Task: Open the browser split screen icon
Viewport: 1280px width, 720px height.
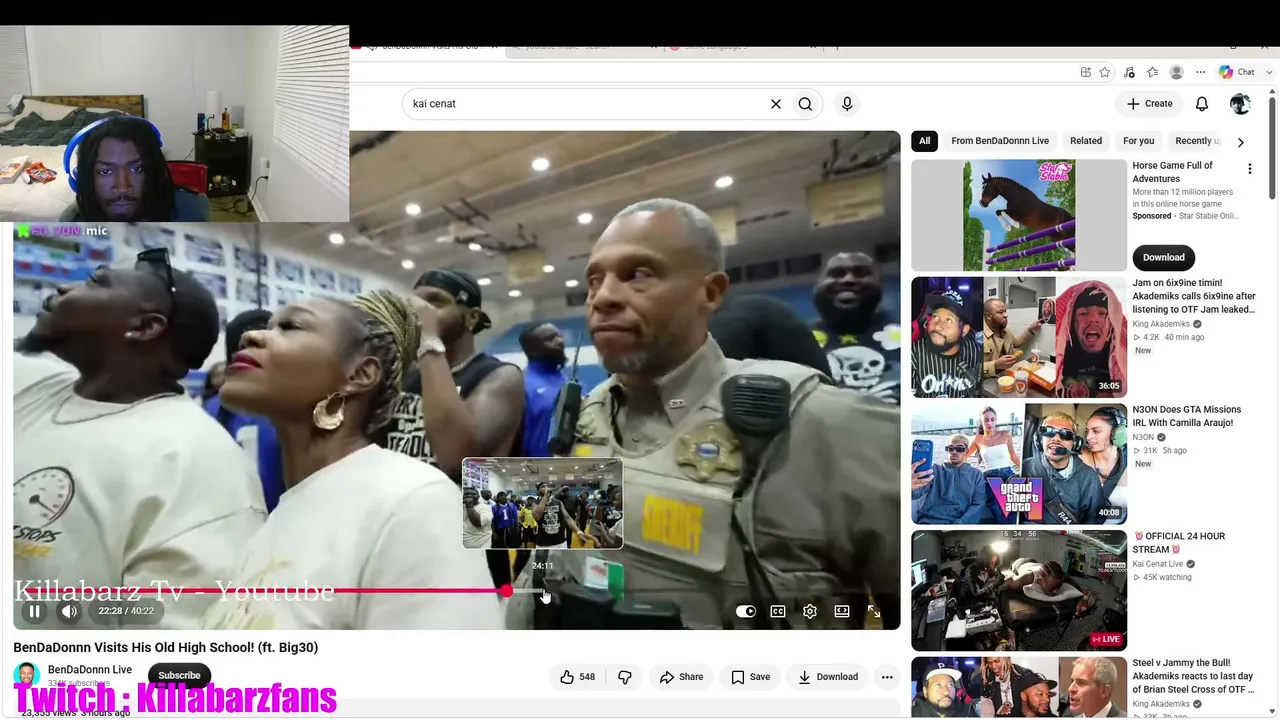Action: coord(1086,72)
